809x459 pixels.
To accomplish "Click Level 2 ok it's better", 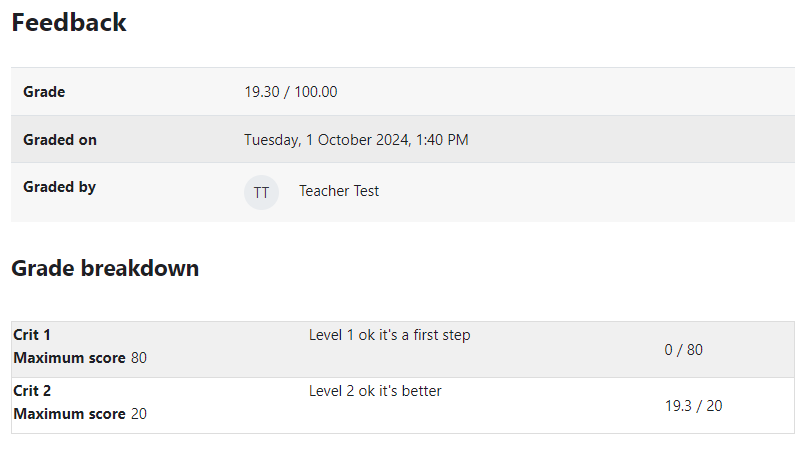I will (375, 391).
